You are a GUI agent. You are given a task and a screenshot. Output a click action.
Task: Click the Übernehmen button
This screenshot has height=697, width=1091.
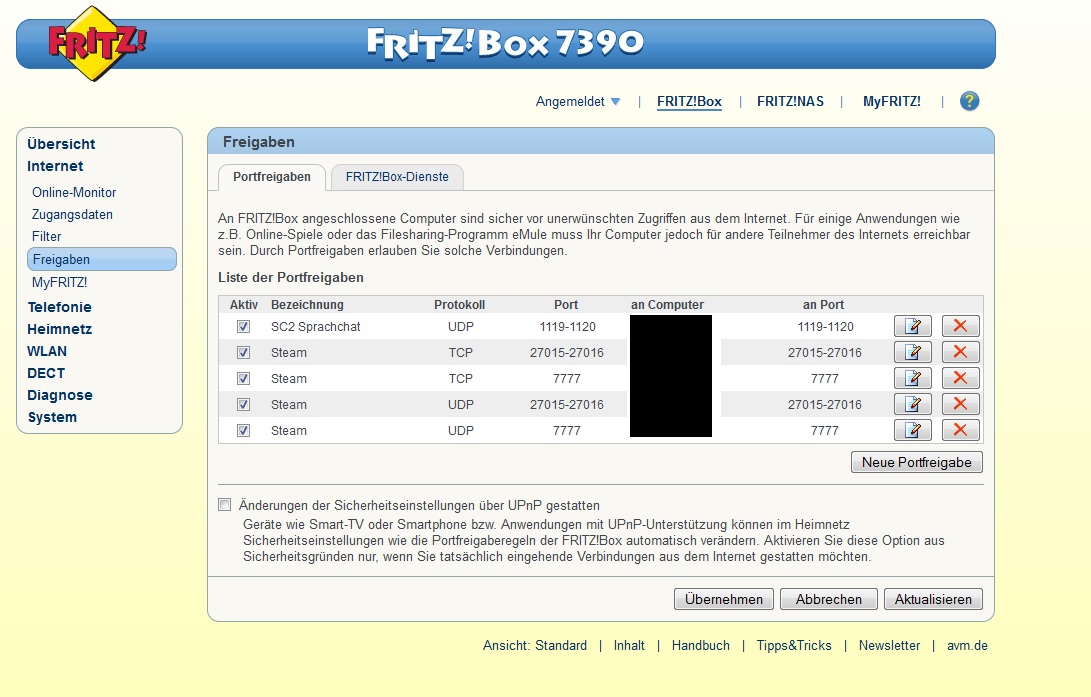(x=724, y=599)
